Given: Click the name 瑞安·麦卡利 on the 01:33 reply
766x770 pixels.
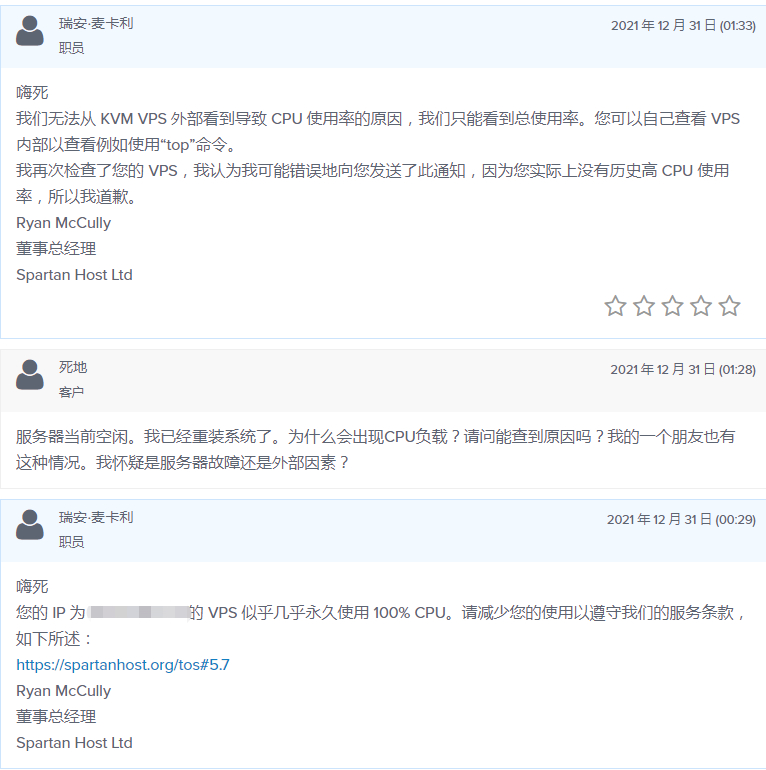Looking at the screenshot, I should pyautogui.click(x=96, y=23).
